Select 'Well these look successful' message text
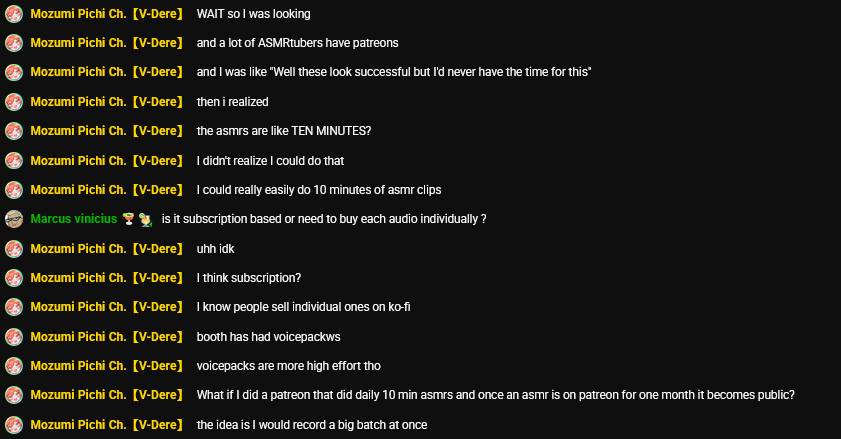Image resolution: width=841 pixels, height=439 pixels. [394, 72]
